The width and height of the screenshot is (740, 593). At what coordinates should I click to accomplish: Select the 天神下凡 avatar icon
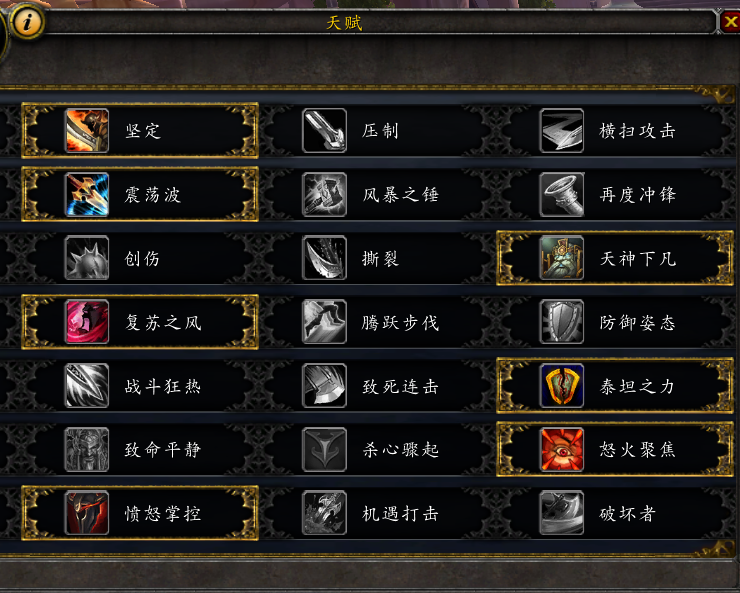coord(562,258)
